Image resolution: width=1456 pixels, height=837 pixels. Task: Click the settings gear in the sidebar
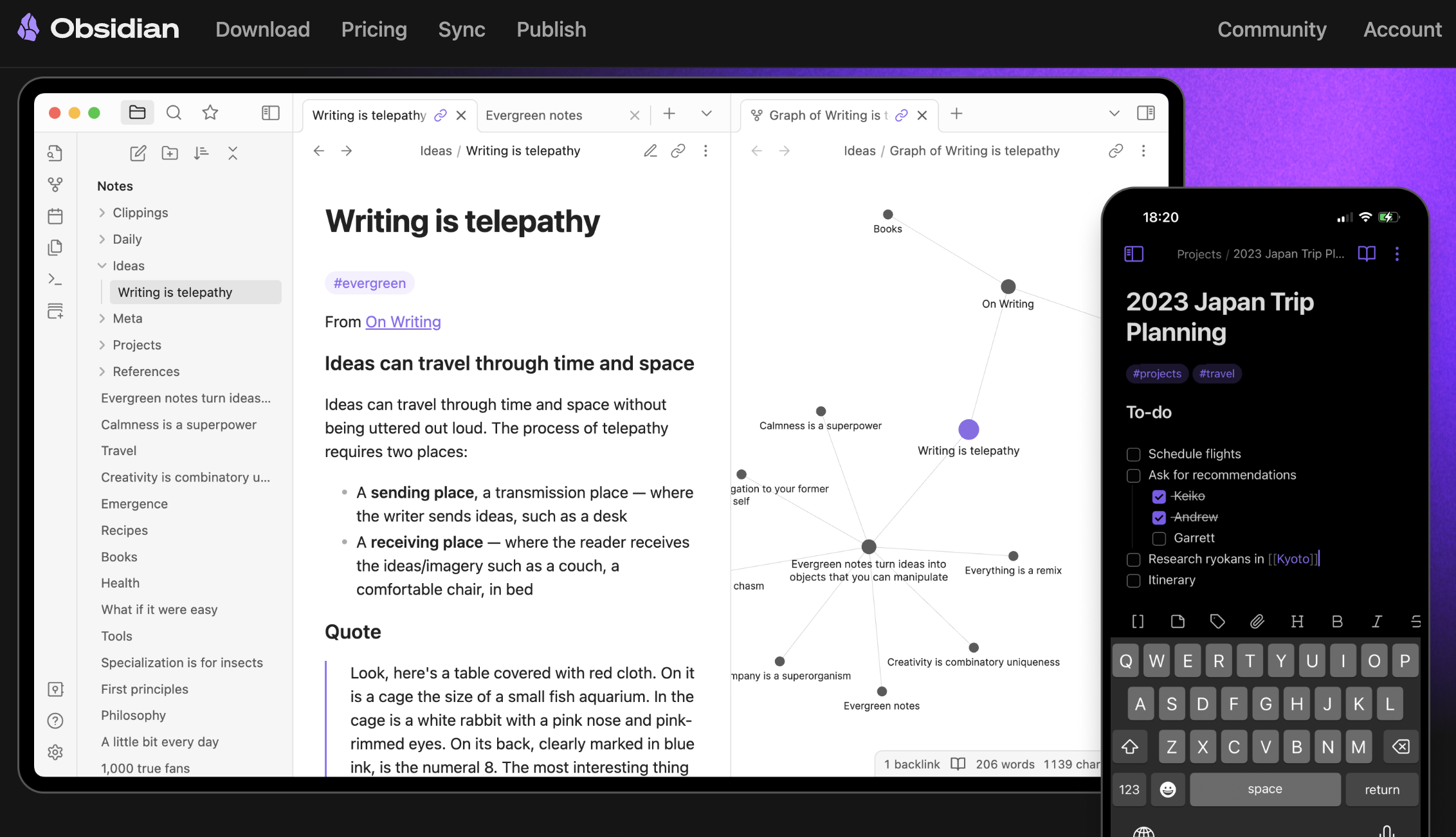tap(55, 752)
